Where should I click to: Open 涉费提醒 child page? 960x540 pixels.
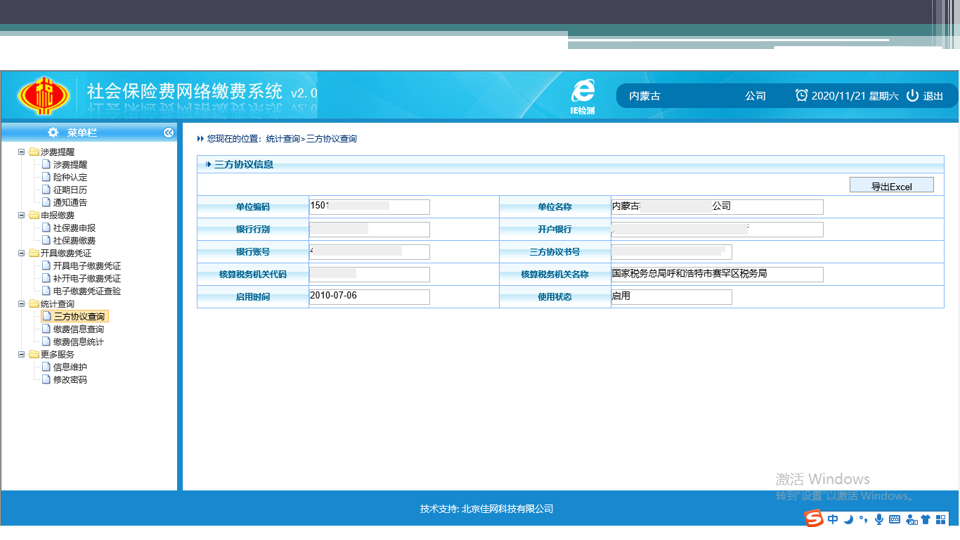[70, 165]
